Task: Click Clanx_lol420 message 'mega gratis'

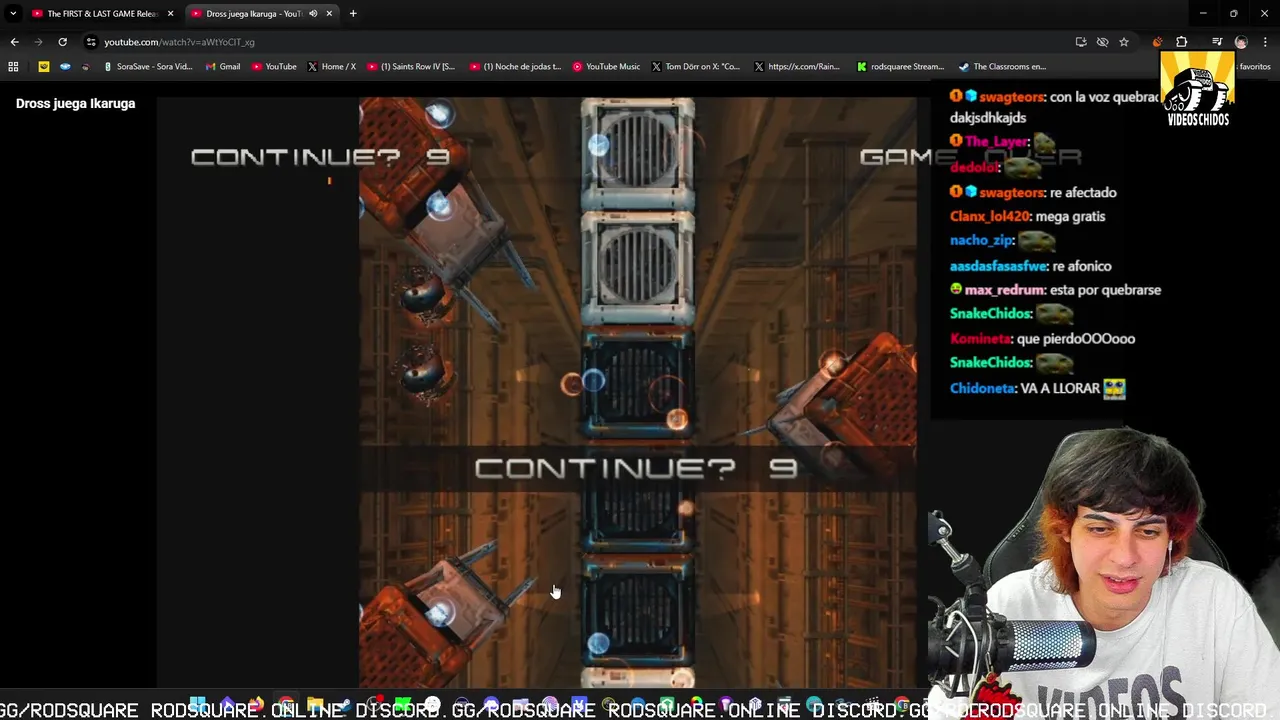Action: coord(1070,216)
